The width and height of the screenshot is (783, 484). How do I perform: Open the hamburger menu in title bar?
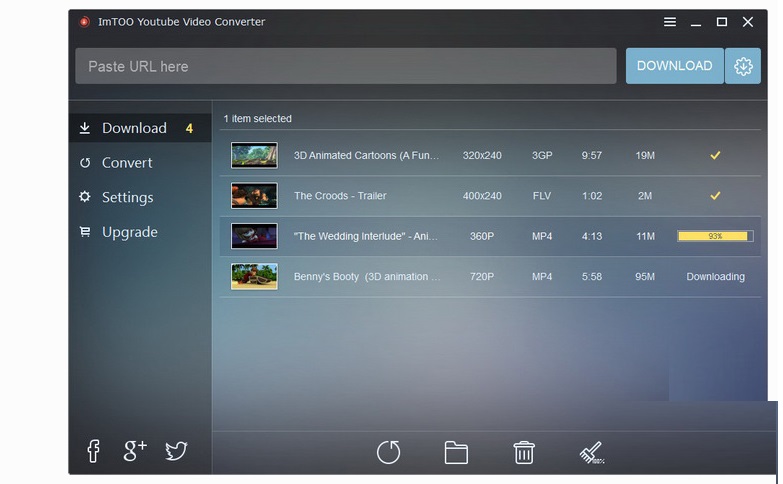pyautogui.click(x=670, y=22)
